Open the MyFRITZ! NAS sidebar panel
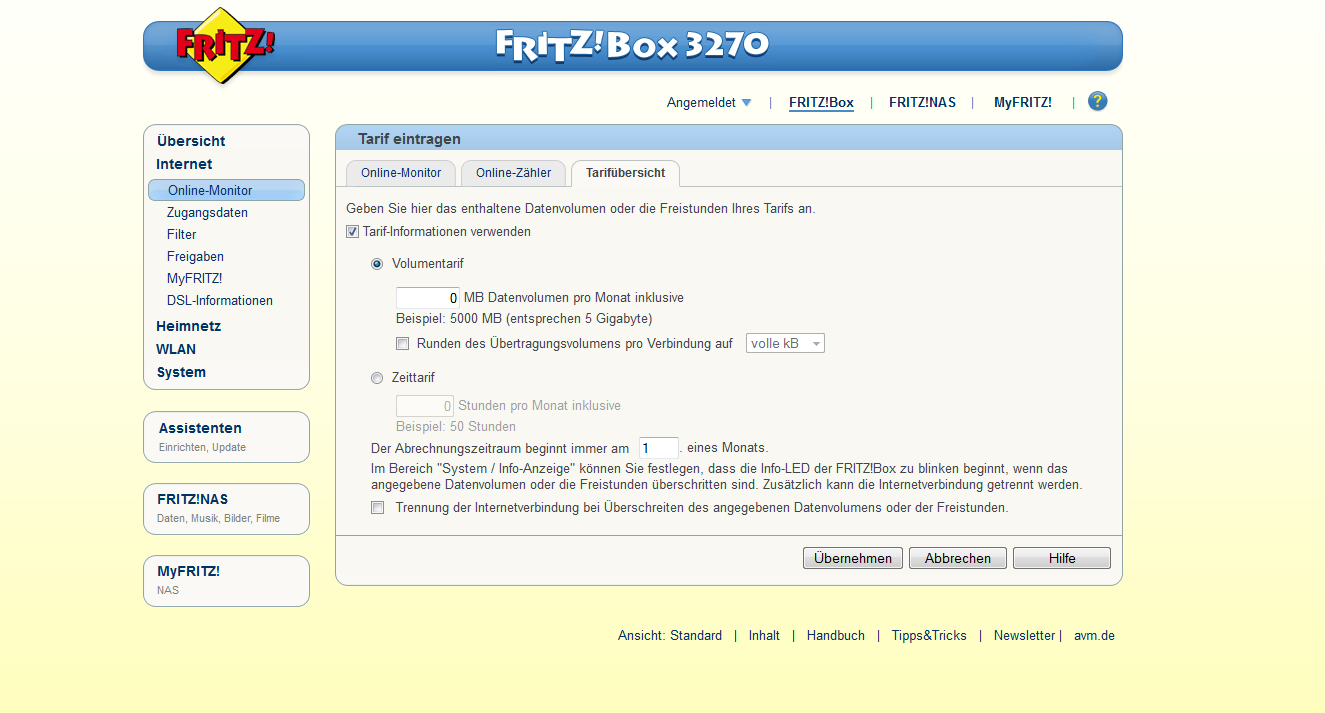Screen dimensions: 1325x713 tap(226, 581)
